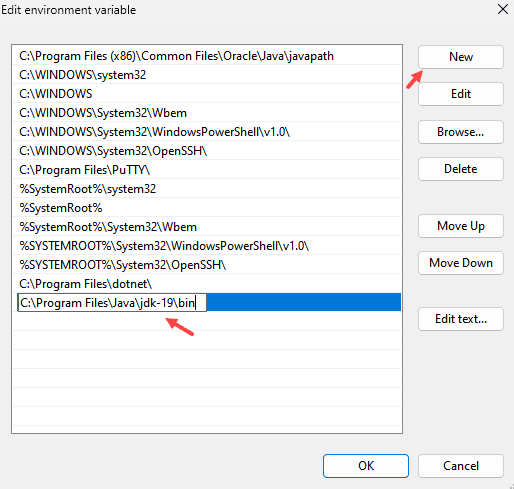Select %SYSTEMROOT%\System32\WindowsPowerShell\v1.0\ entry
This screenshot has width=514, height=489.
coord(207,246)
